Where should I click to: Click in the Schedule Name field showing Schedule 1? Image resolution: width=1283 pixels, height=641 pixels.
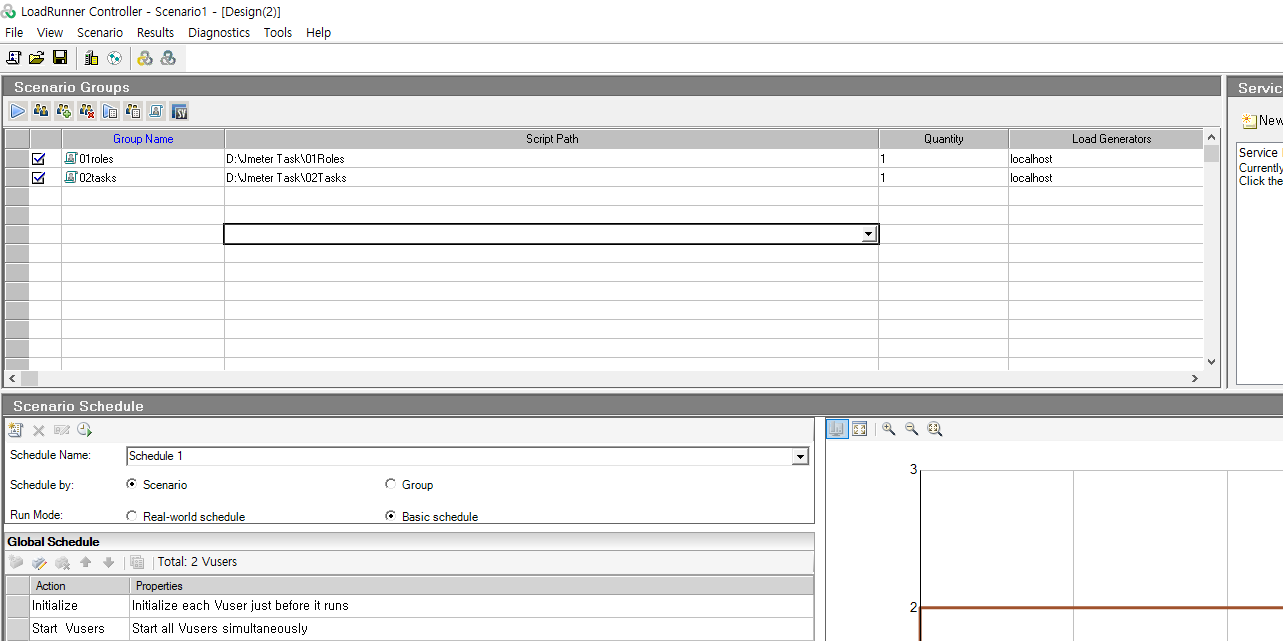tap(459, 456)
